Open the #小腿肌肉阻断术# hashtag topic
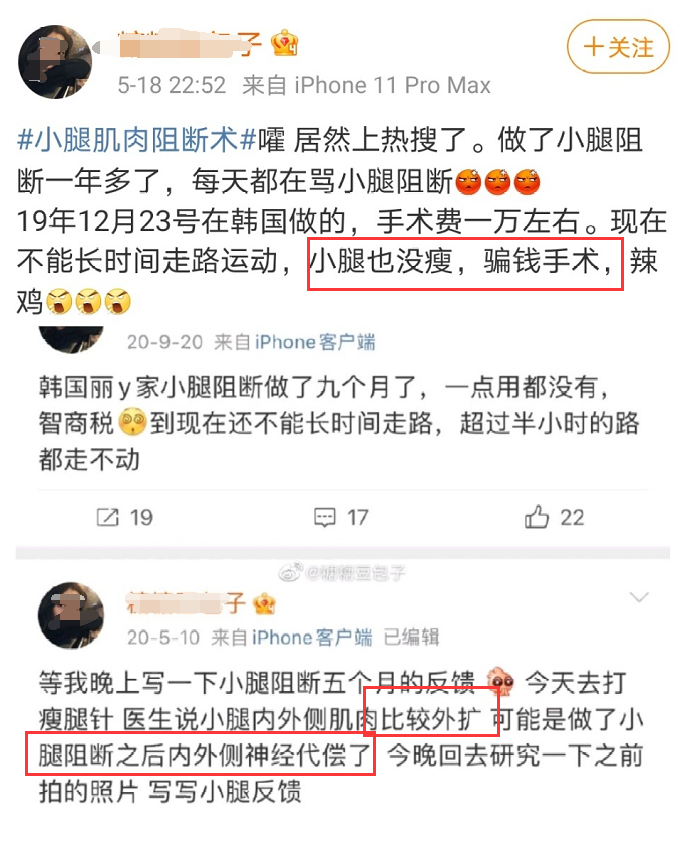Viewport: 690px width, 847px height. [x=137, y=140]
